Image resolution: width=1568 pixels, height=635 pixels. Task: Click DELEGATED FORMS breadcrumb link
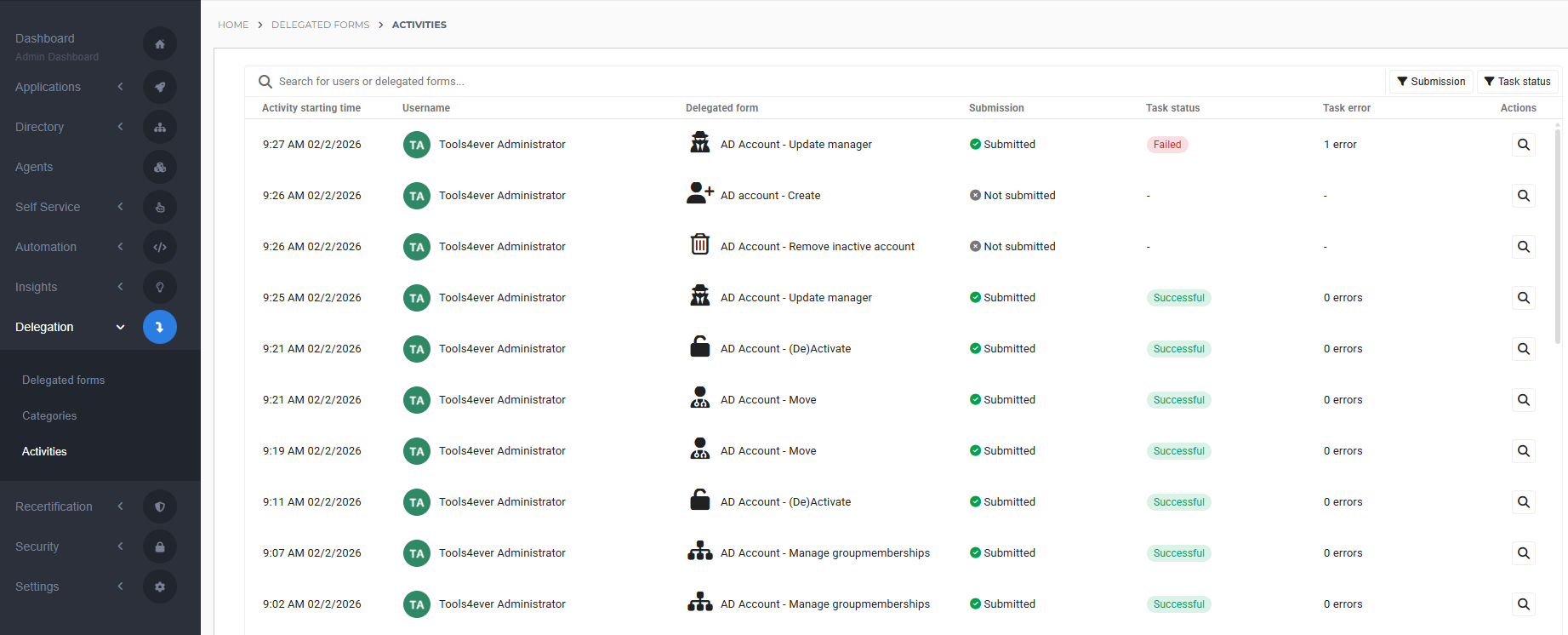click(320, 25)
